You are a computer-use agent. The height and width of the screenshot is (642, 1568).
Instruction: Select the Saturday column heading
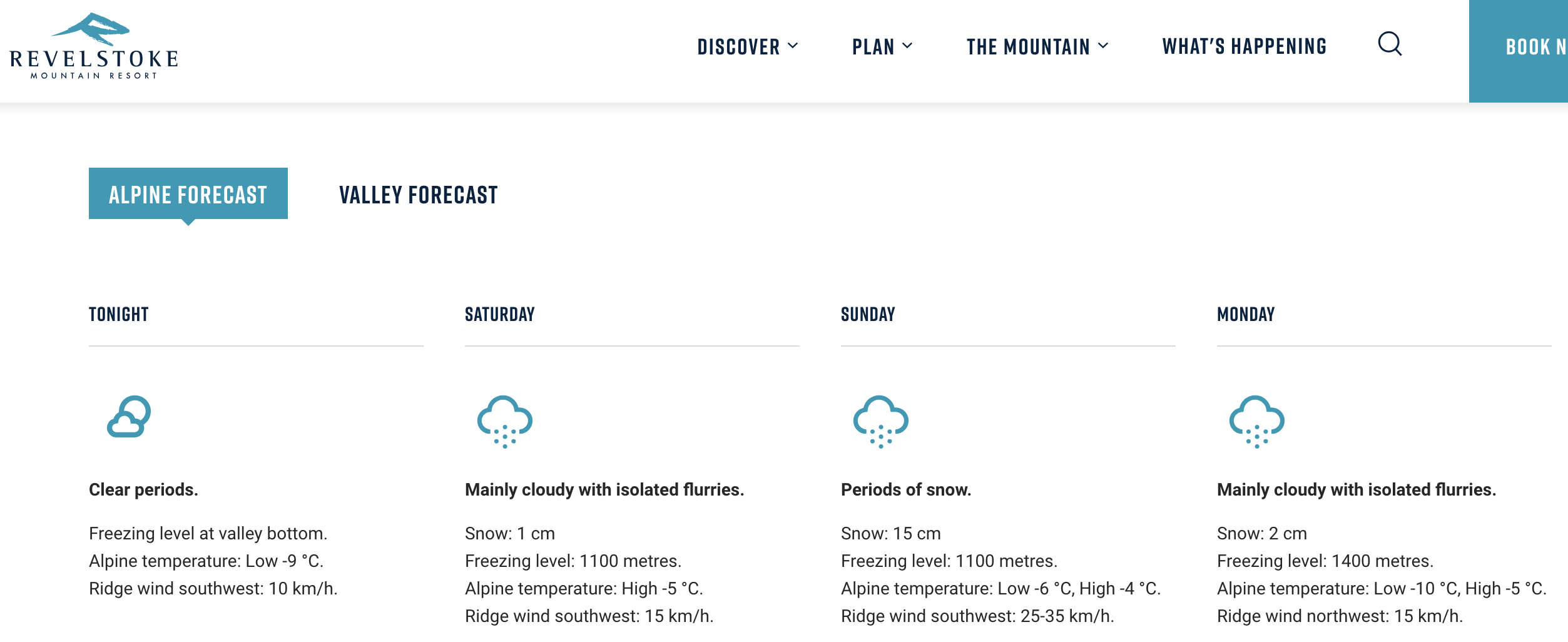coord(499,314)
